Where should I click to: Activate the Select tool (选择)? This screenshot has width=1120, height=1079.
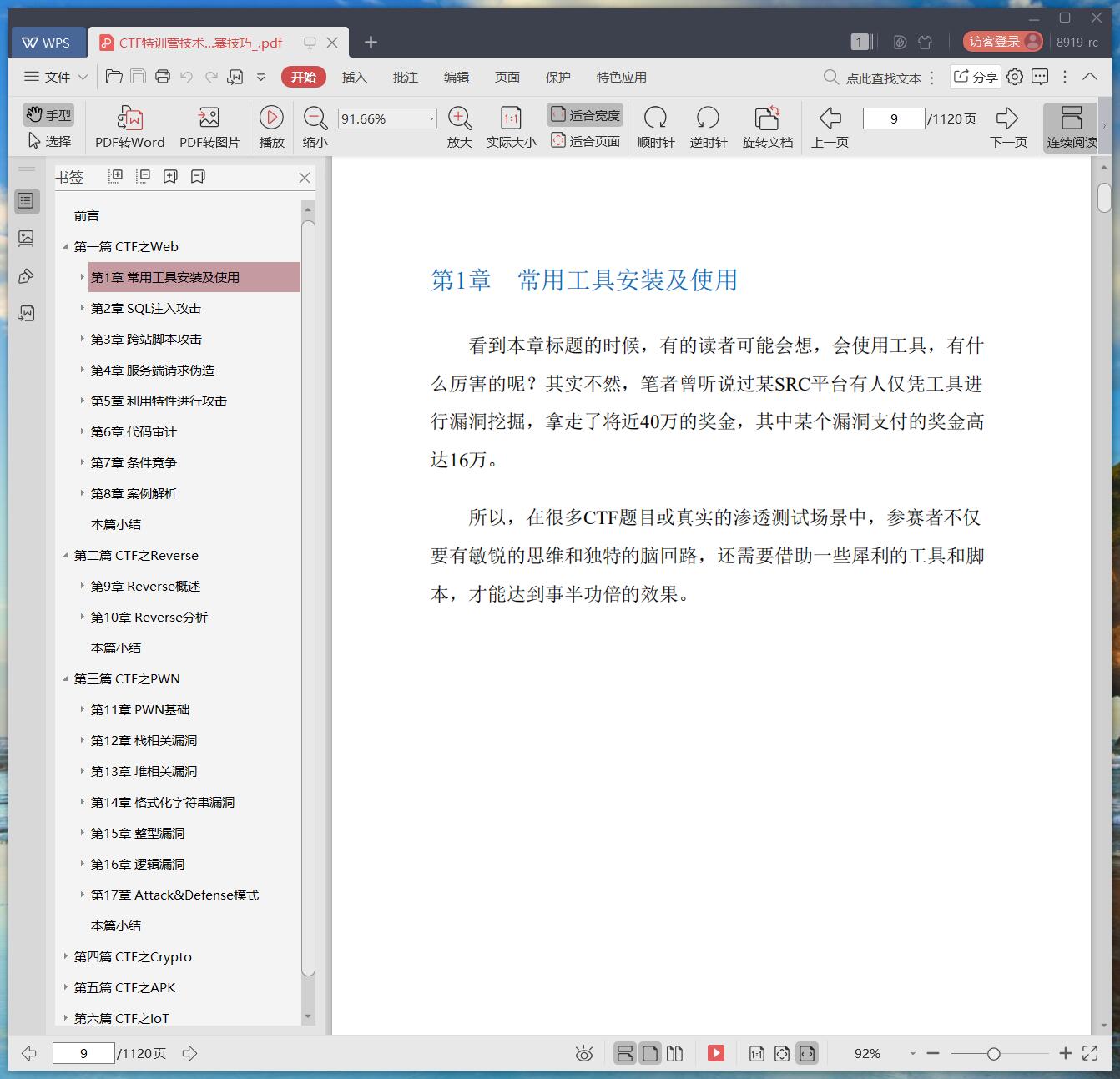pos(48,141)
